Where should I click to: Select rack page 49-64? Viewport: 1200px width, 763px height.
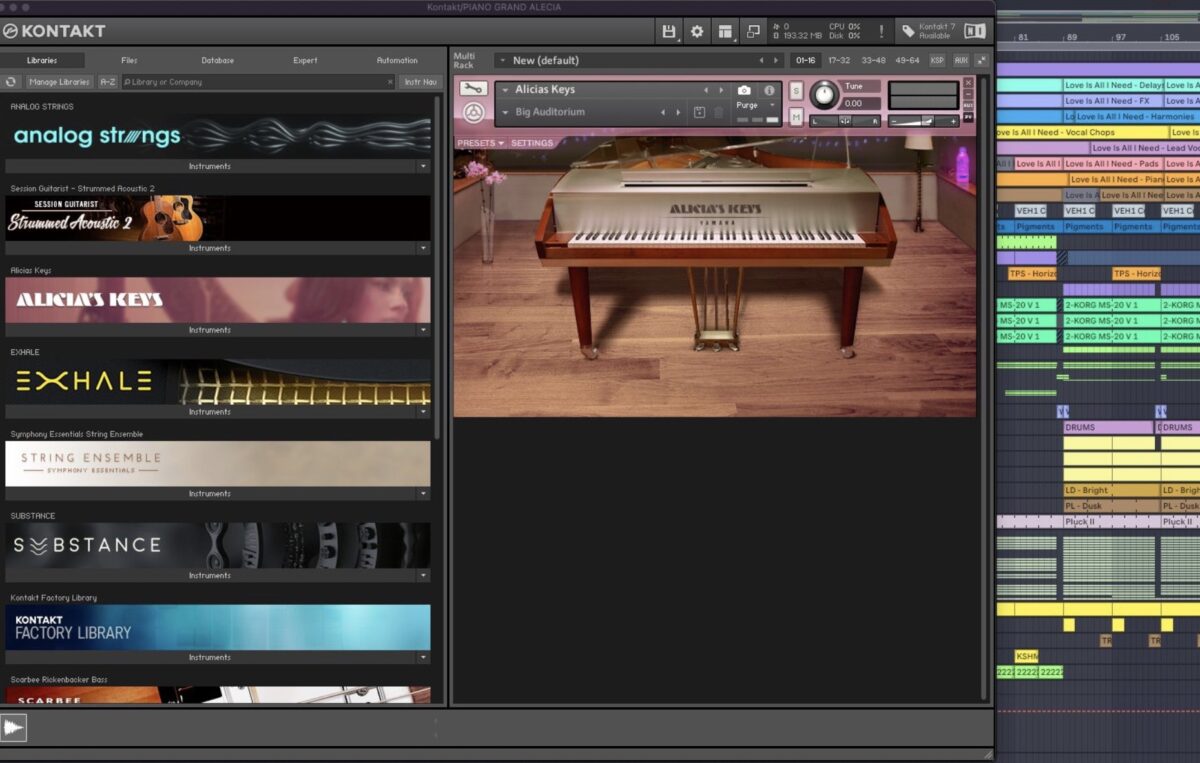pyautogui.click(x=907, y=60)
